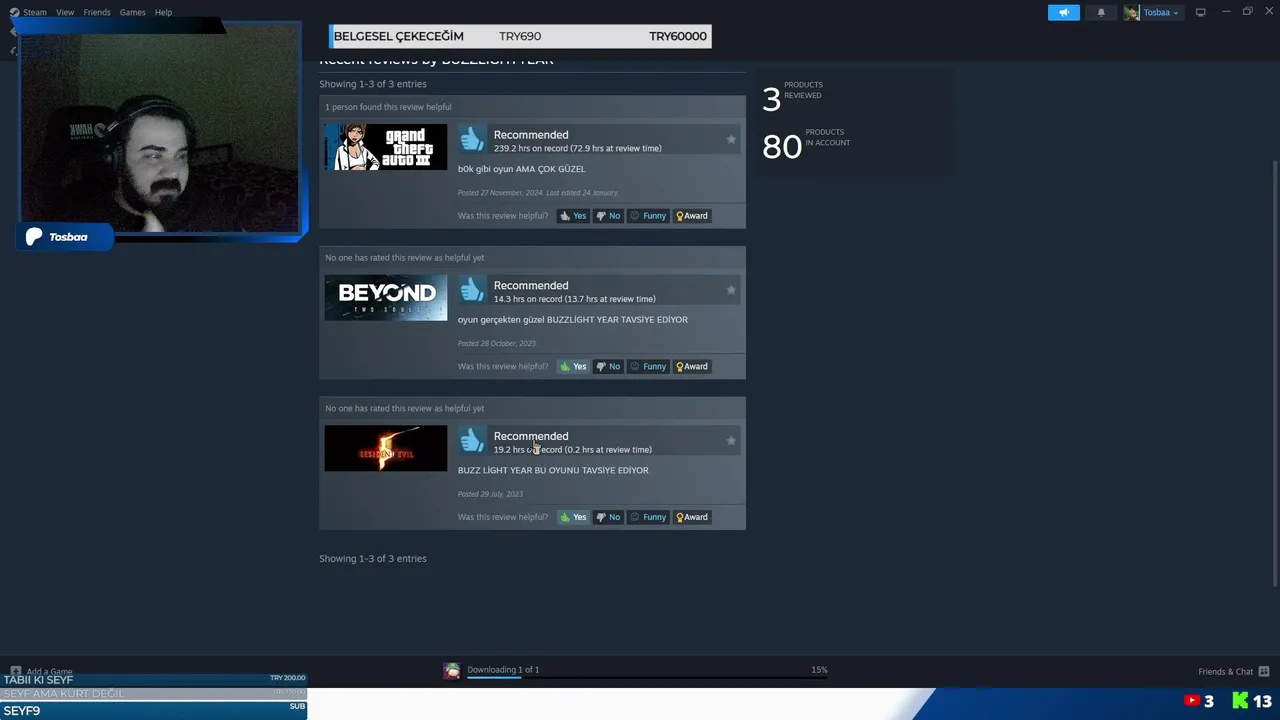Select text 'BUZZ LİGHT YEAR BU OYUNU TAVSİYE EDİYOR'

pos(553,470)
